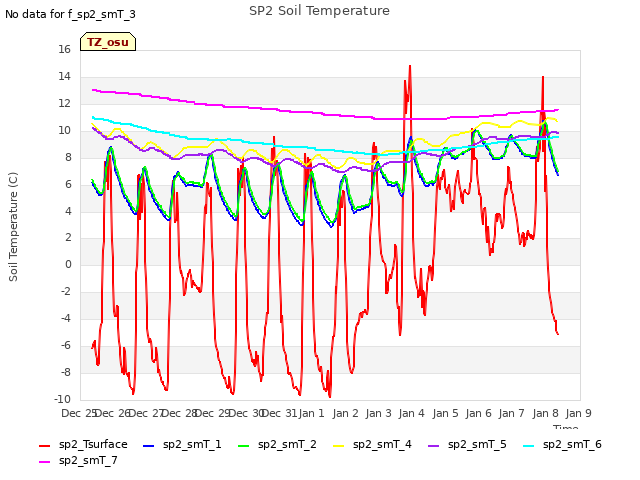Viewport: 640px width, 480px height.
Task: Click the Jan 2 x-axis tick label
Action: coord(345,413)
